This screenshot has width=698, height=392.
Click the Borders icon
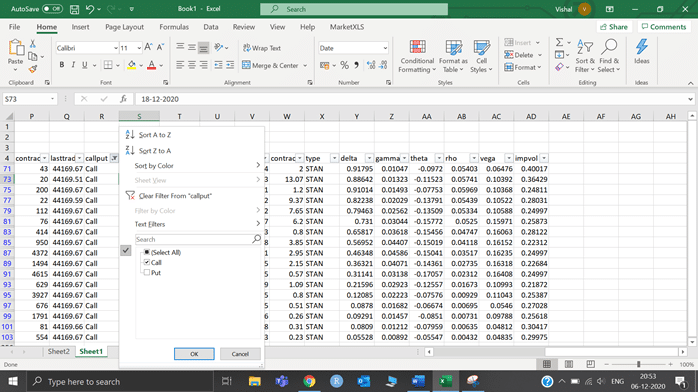[108, 65]
